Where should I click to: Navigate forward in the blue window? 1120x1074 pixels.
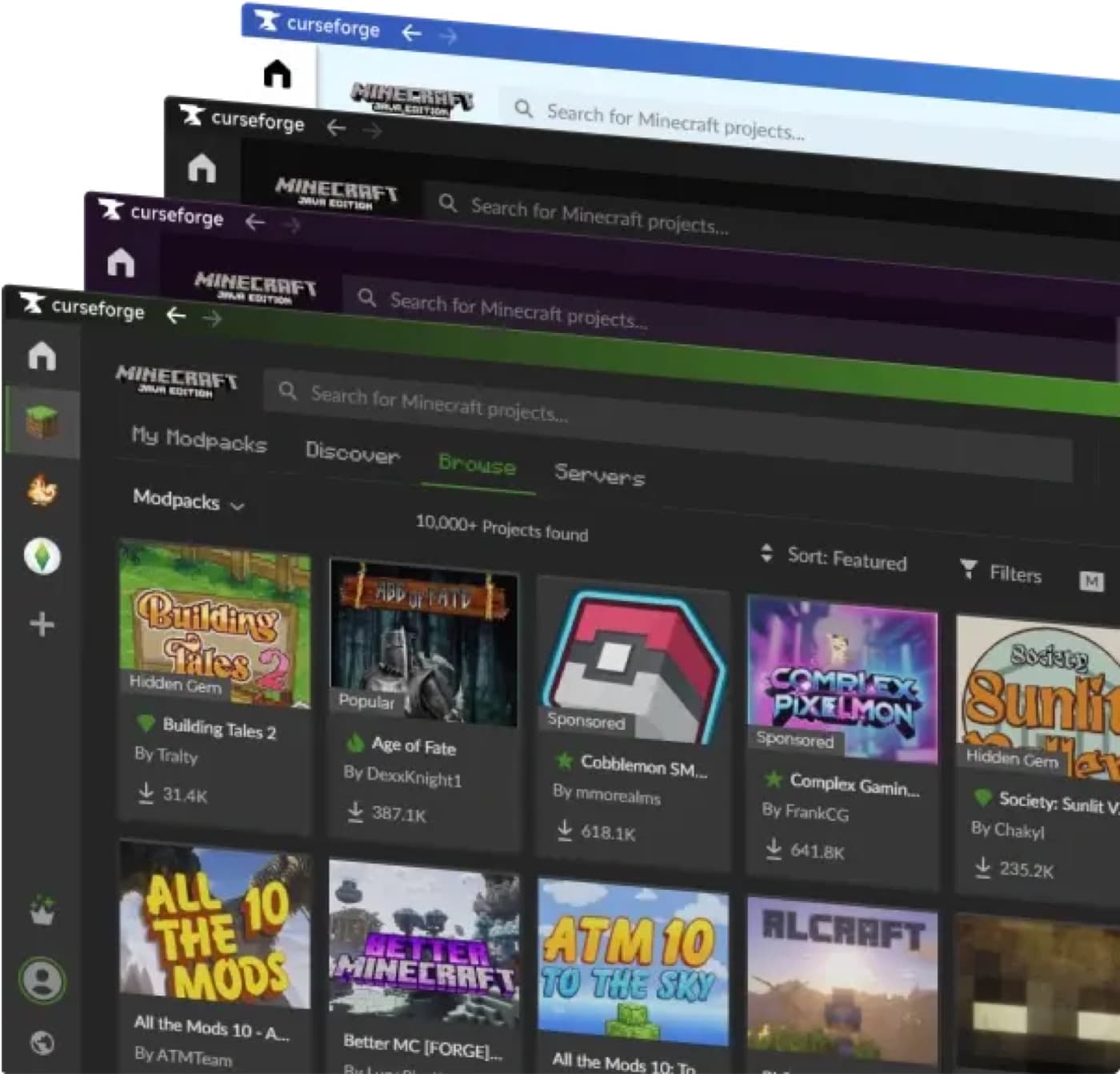(x=448, y=36)
